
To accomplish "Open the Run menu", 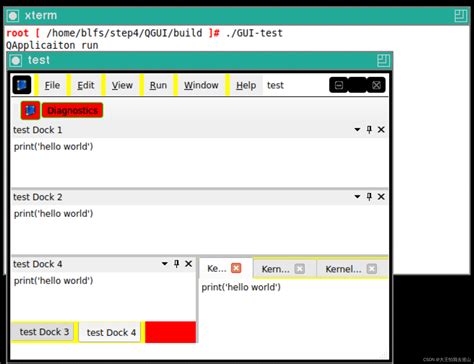I will coord(158,85).
